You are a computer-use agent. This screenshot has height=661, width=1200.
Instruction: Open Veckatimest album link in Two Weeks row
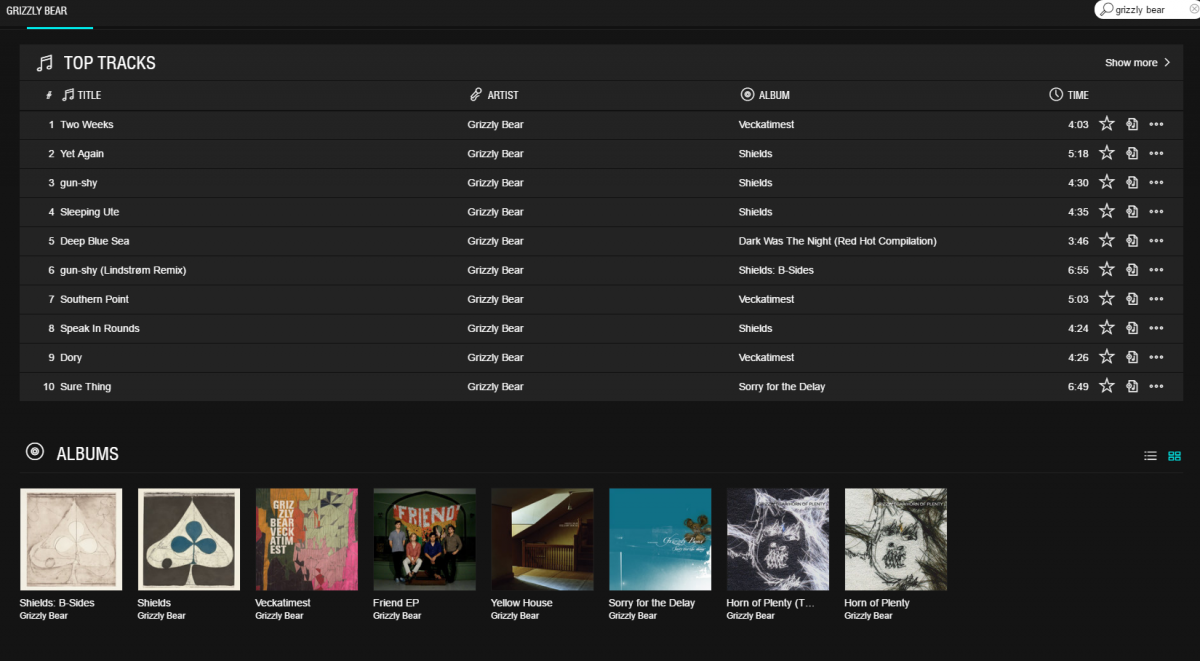pos(766,124)
